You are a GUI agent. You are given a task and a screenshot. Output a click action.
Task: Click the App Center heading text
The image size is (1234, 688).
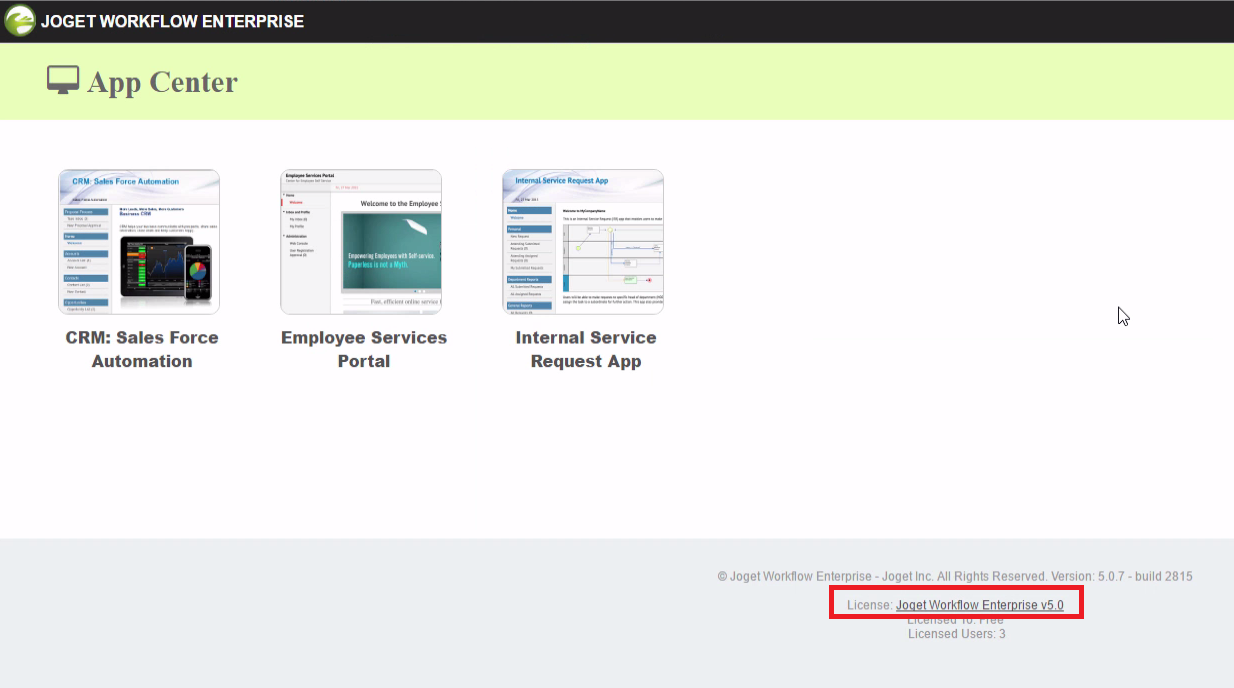(x=162, y=82)
